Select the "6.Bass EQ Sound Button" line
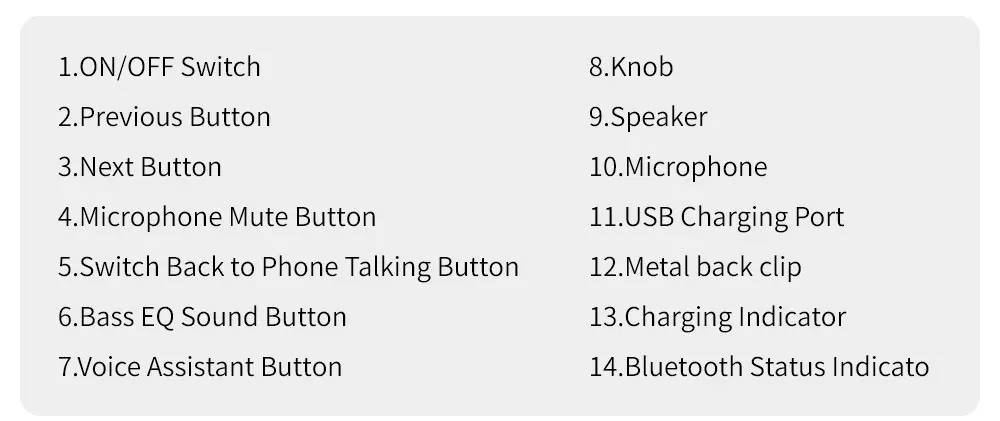 click(x=202, y=317)
